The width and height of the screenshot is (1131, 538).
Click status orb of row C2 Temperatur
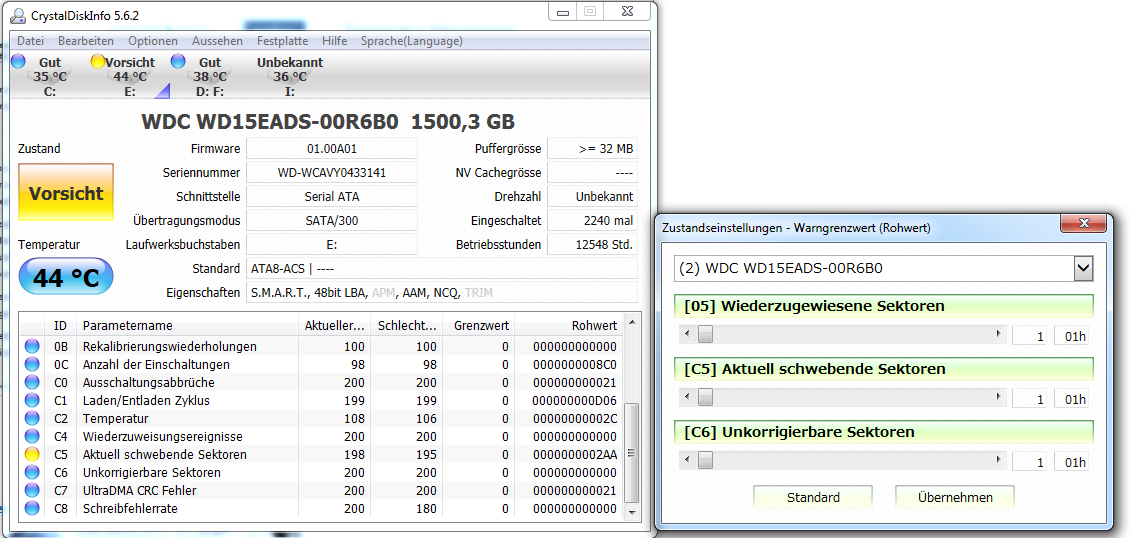coord(32,418)
